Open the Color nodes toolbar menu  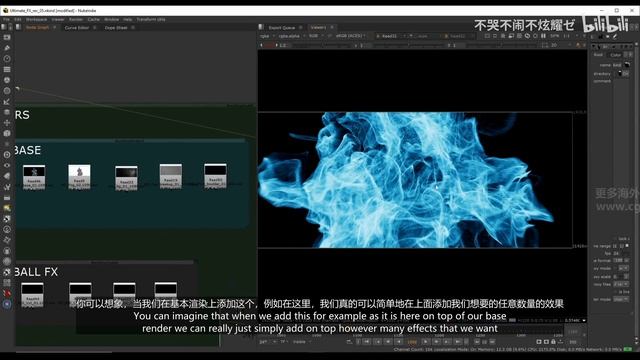point(7,80)
